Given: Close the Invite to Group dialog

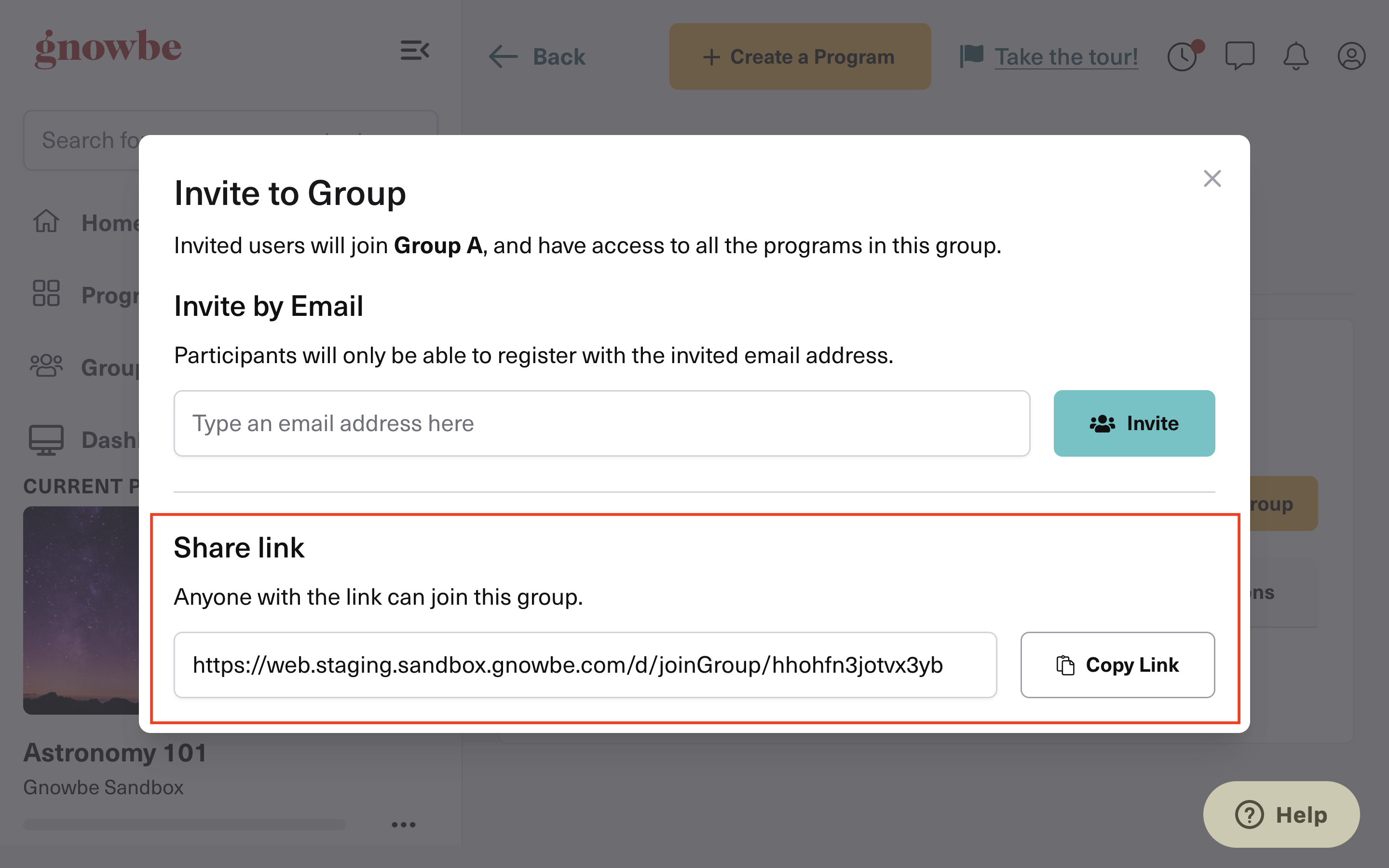Looking at the screenshot, I should click(1212, 178).
